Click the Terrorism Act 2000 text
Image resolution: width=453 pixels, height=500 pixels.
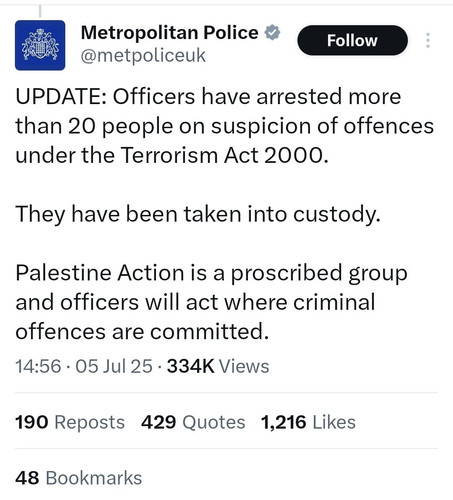224,155
